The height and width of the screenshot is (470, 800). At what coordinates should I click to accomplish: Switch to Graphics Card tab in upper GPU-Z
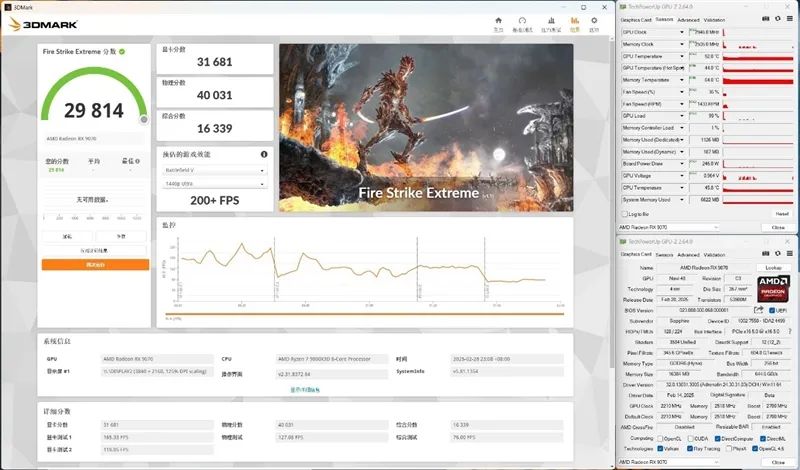point(636,20)
